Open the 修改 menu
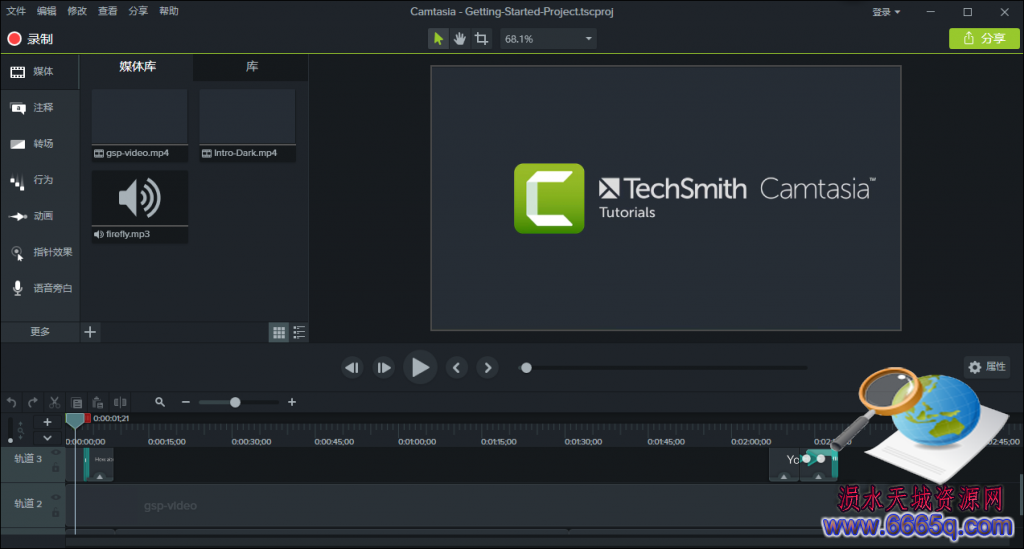This screenshot has height=549, width=1024. click(77, 11)
